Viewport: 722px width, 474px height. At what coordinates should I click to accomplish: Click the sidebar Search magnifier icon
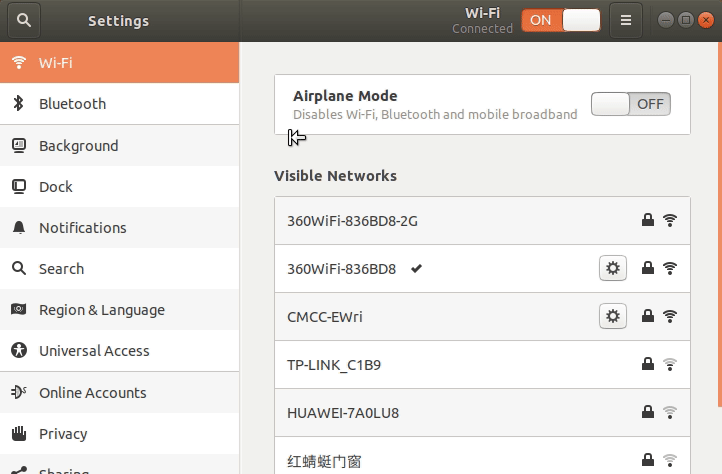19,268
